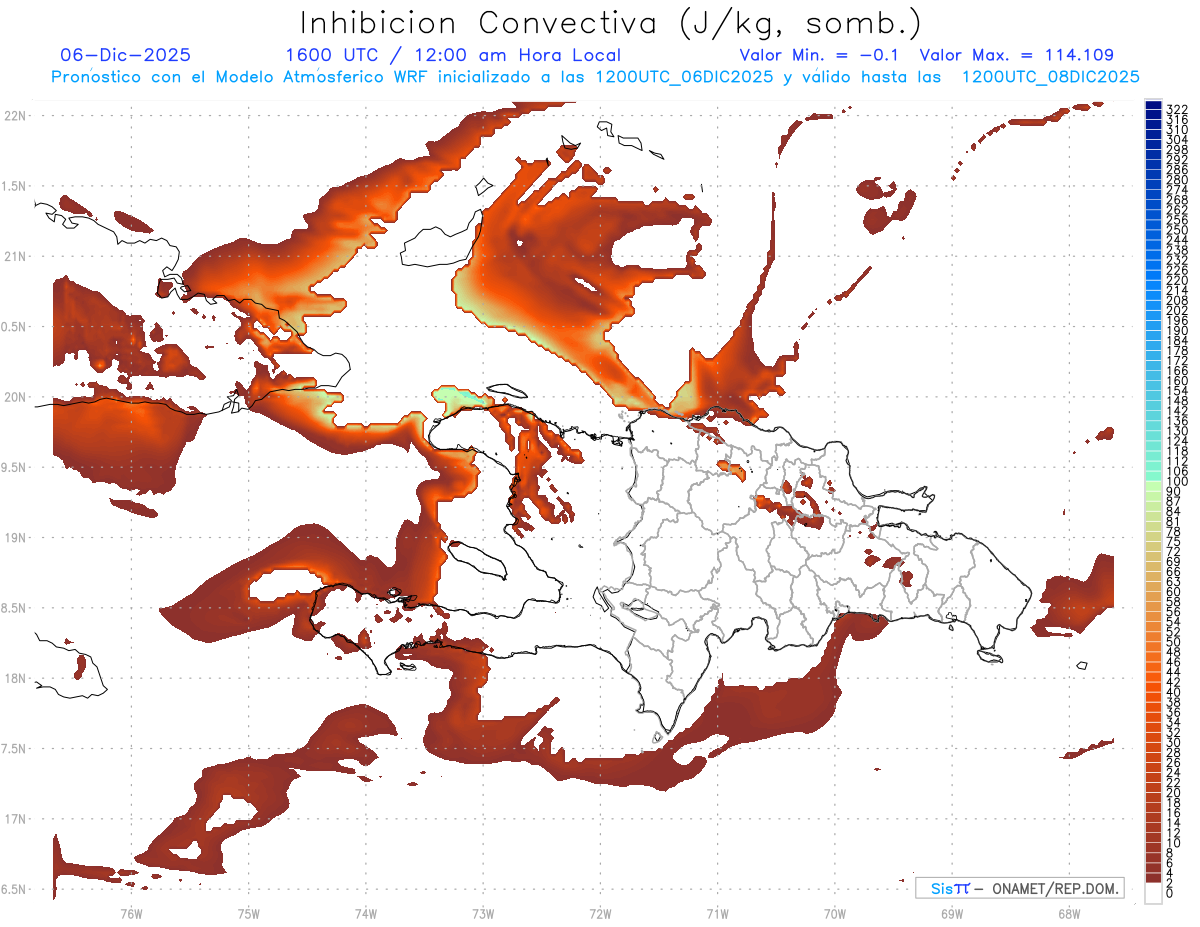This screenshot has height=927, width=1200.
Task: Click the colorbar value 0
Action: [x=1170, y=893]
